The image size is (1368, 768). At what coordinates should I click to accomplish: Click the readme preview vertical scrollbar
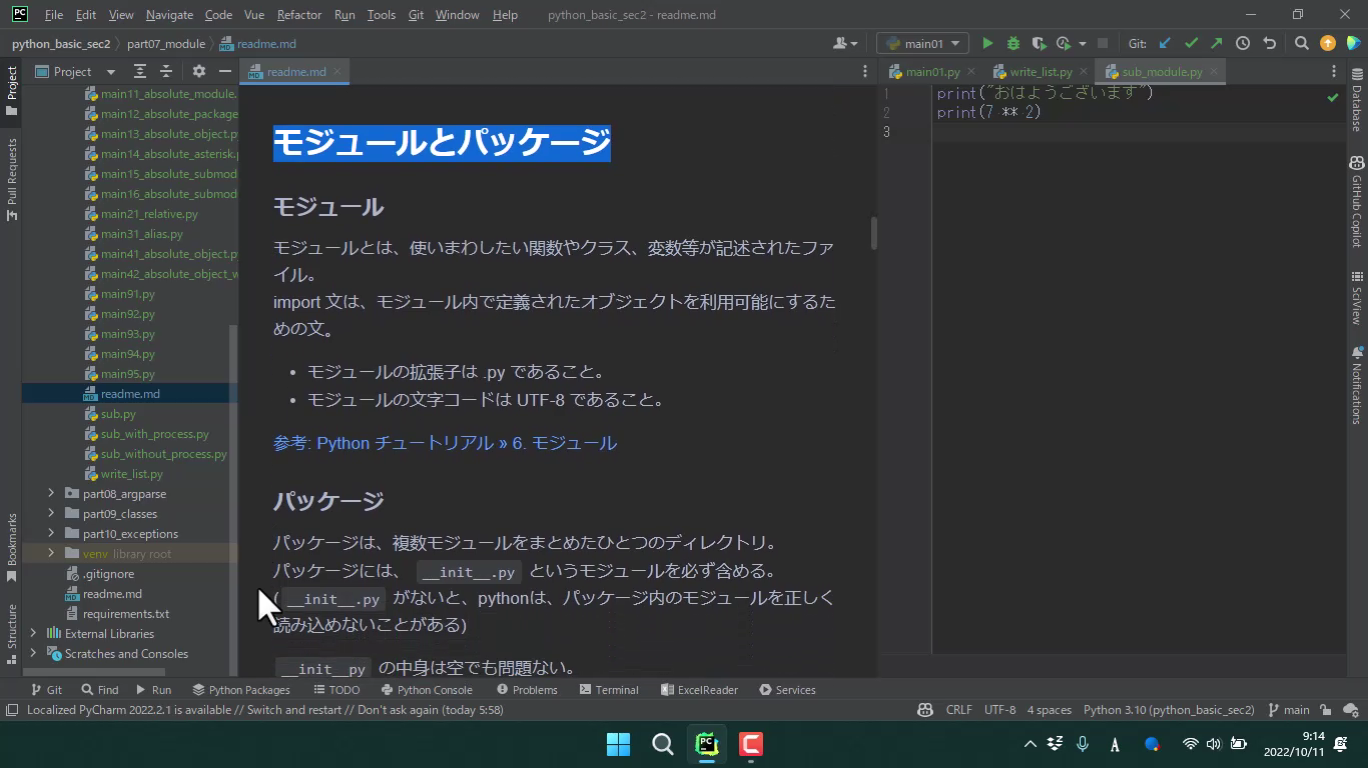(x=873, y=233)
